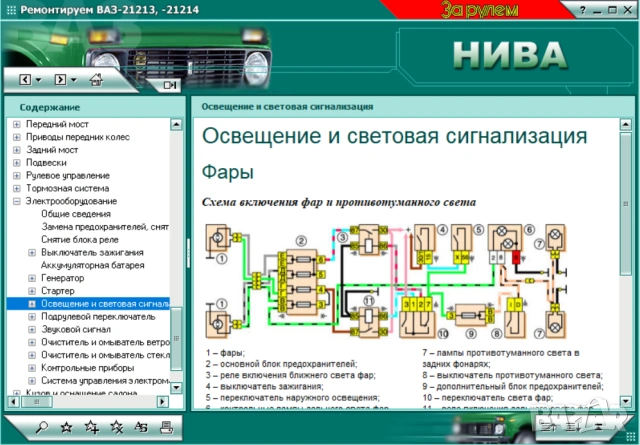Open the bookmarks star icon
Image resolution: width=640 pixels, height=445 pixels.
(x=67, y=427)
